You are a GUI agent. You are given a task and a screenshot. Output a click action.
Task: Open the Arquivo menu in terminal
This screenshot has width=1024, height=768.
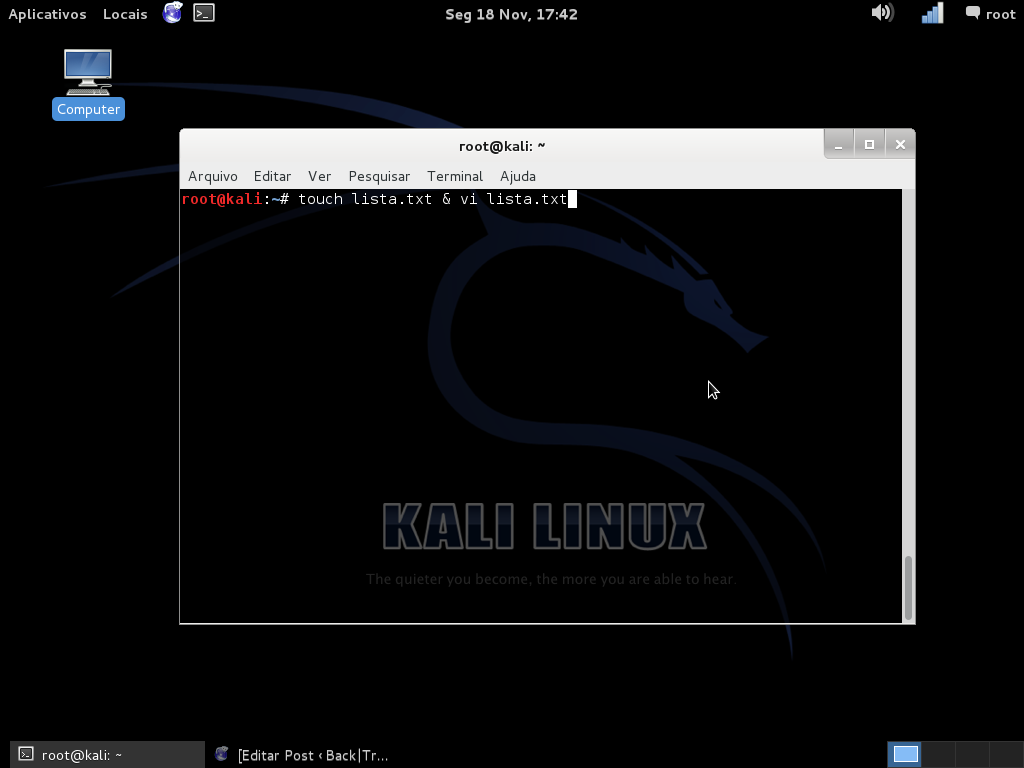click(x=213, y=176)
